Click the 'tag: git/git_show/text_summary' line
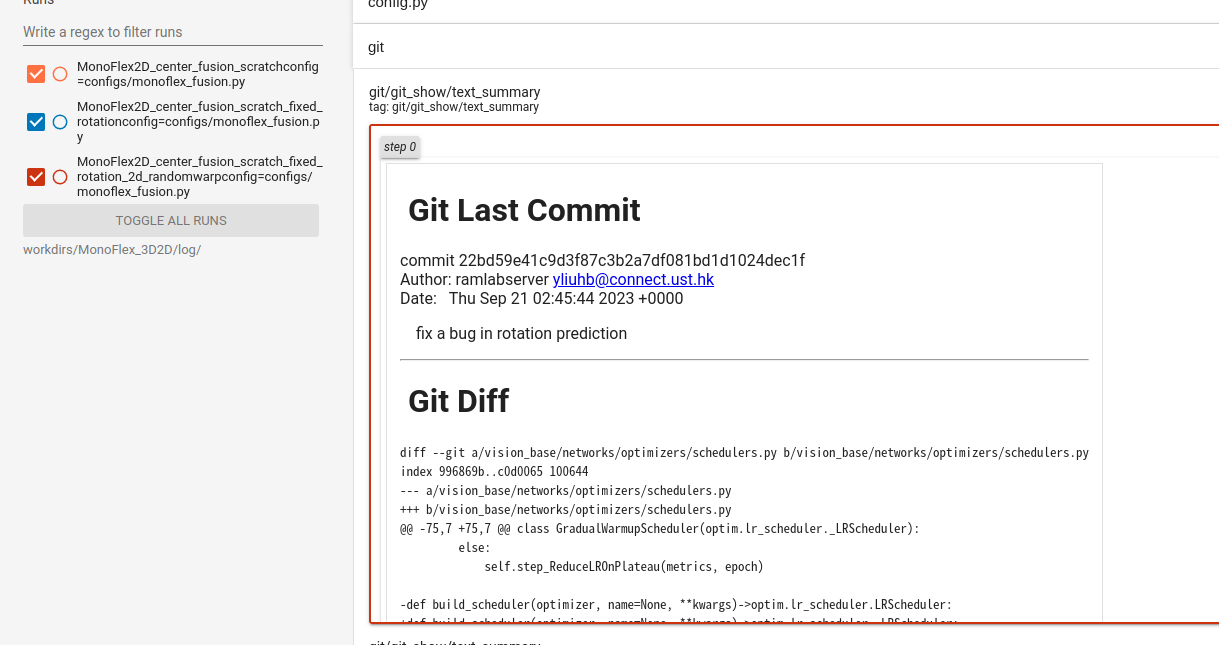Image resolution: width=1219 pixels, height=645 pixels. point(454,107)
